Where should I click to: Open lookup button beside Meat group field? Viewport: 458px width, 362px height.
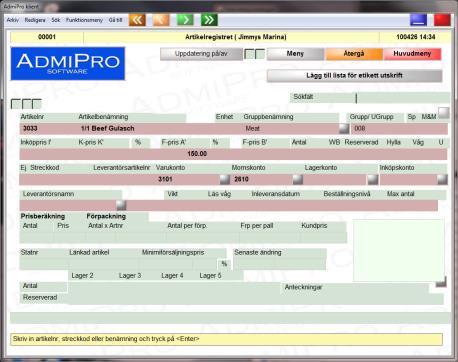tap(344, 128)
